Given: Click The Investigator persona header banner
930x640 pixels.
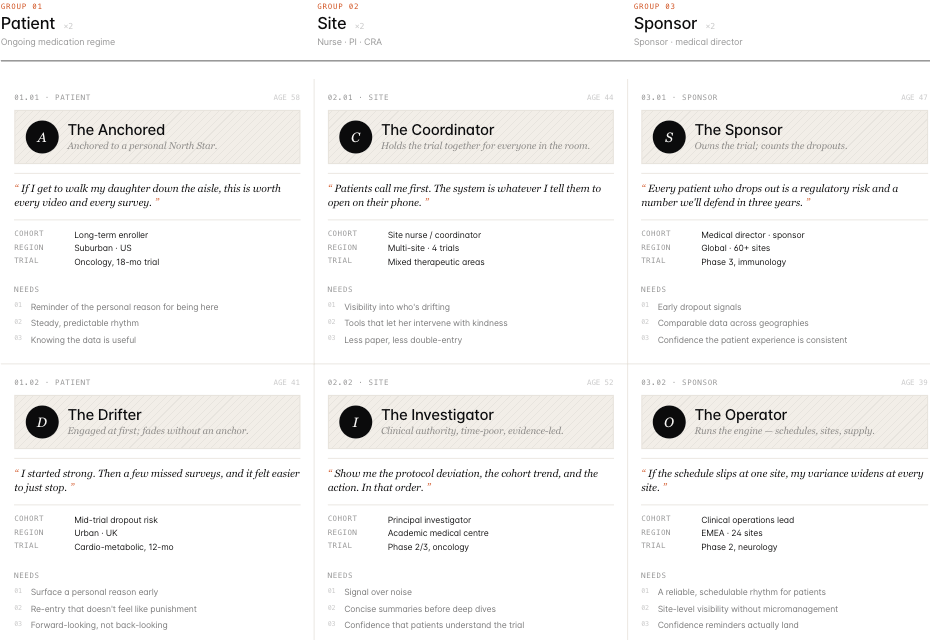Looking at the screenshot, I should [470, 422].
